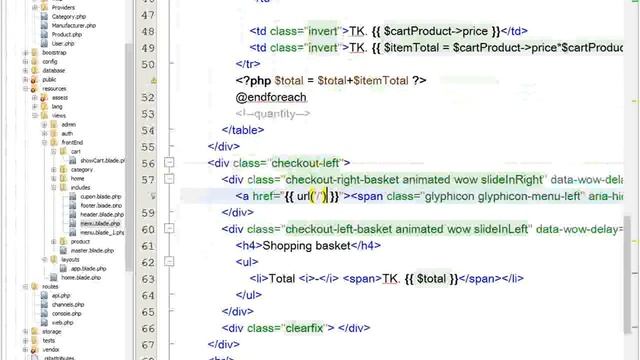The image size is (640, 360).
Task: Expand the bootstrap folder
Action: coord(25,53)
